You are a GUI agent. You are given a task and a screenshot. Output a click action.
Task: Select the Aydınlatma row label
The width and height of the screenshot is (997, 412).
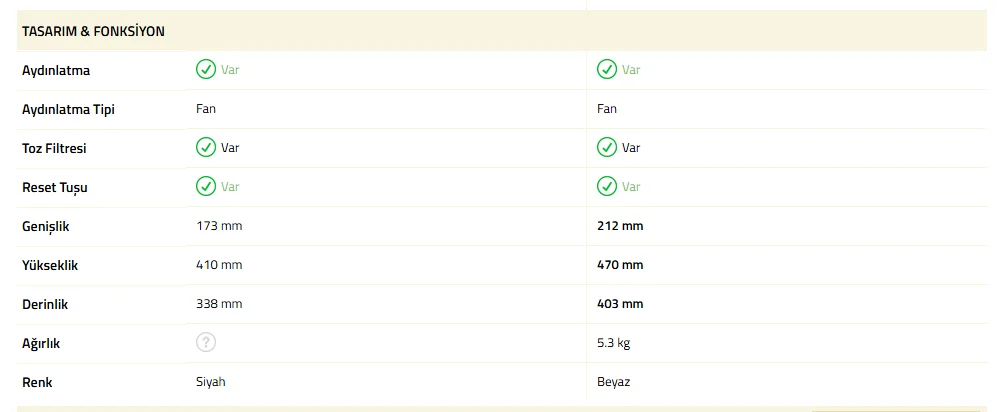pyautogui.click(x=56, y=70)
